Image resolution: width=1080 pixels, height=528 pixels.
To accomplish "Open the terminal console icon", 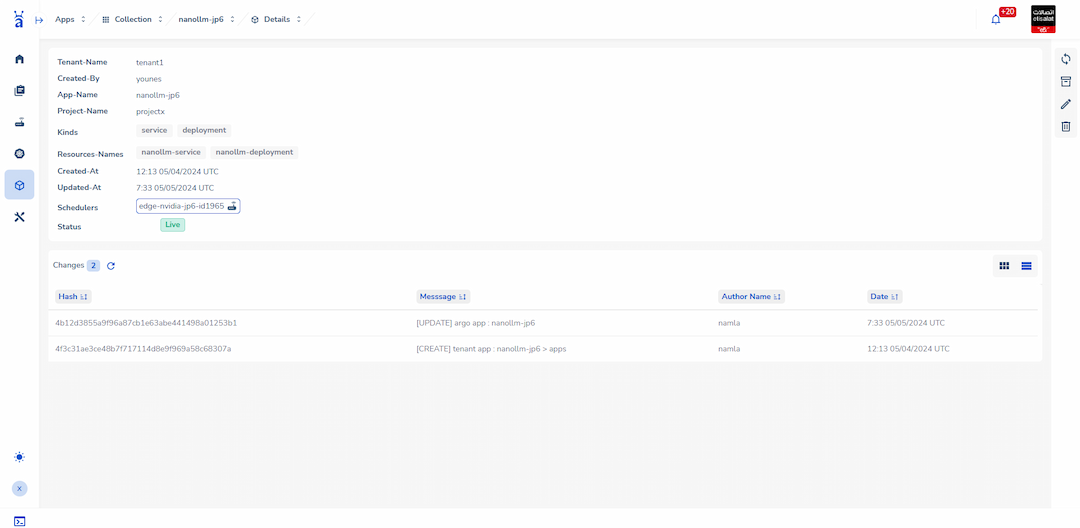I will pyautogui.click(x=19, y=520).
